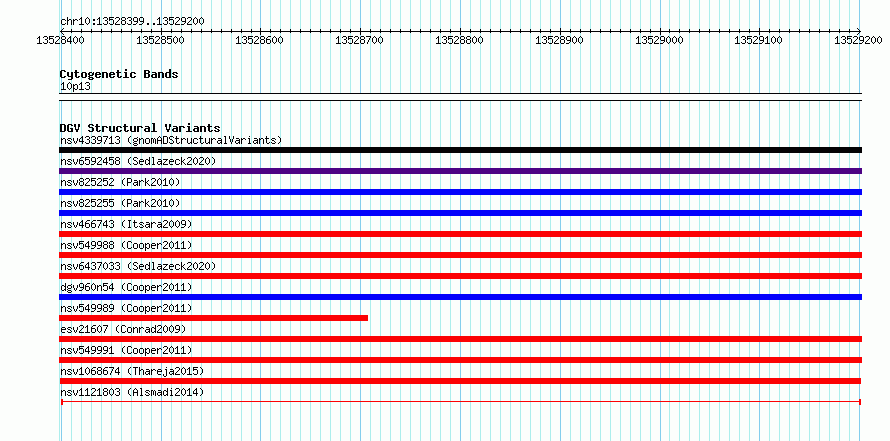This screenshot has width=890, height=441.
Task: Open nsv6592458 (Sedlazeck2020) label
Action: [x=138, y=161]
